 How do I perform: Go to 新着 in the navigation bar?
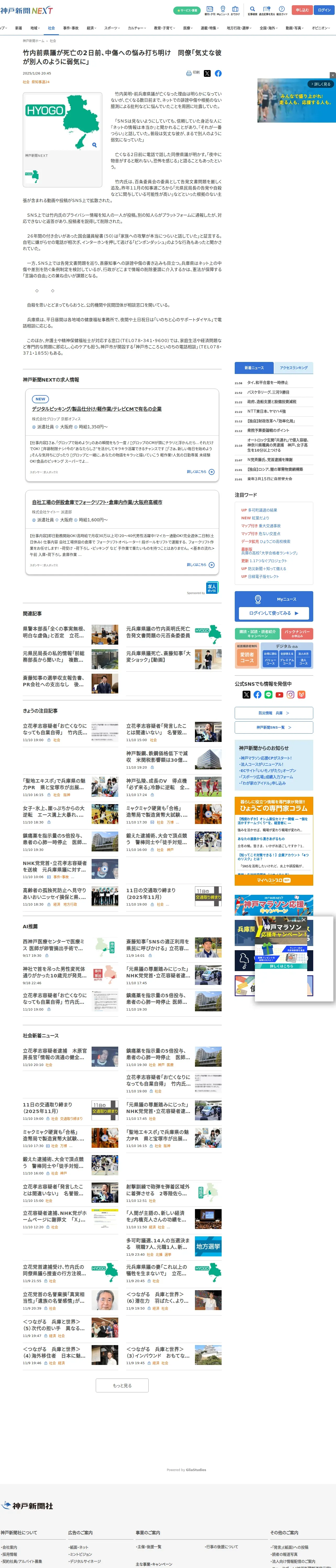pyautogui.click(x=18, y=28)
